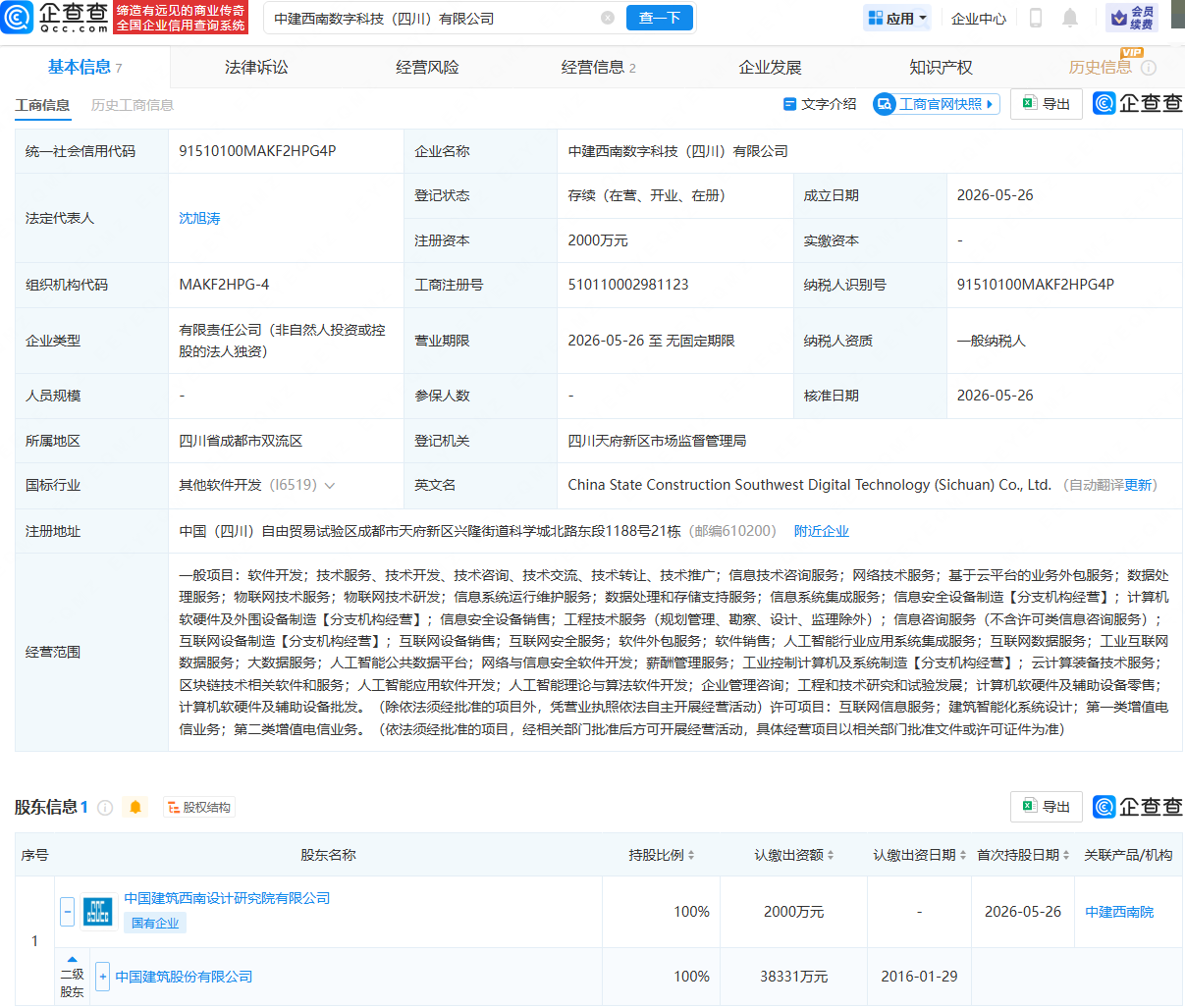The width and height of the screenshot is (1185, 1008).
Task: Click the 2016-01-29 contribution date cell
Action: [x=919, y=977]
